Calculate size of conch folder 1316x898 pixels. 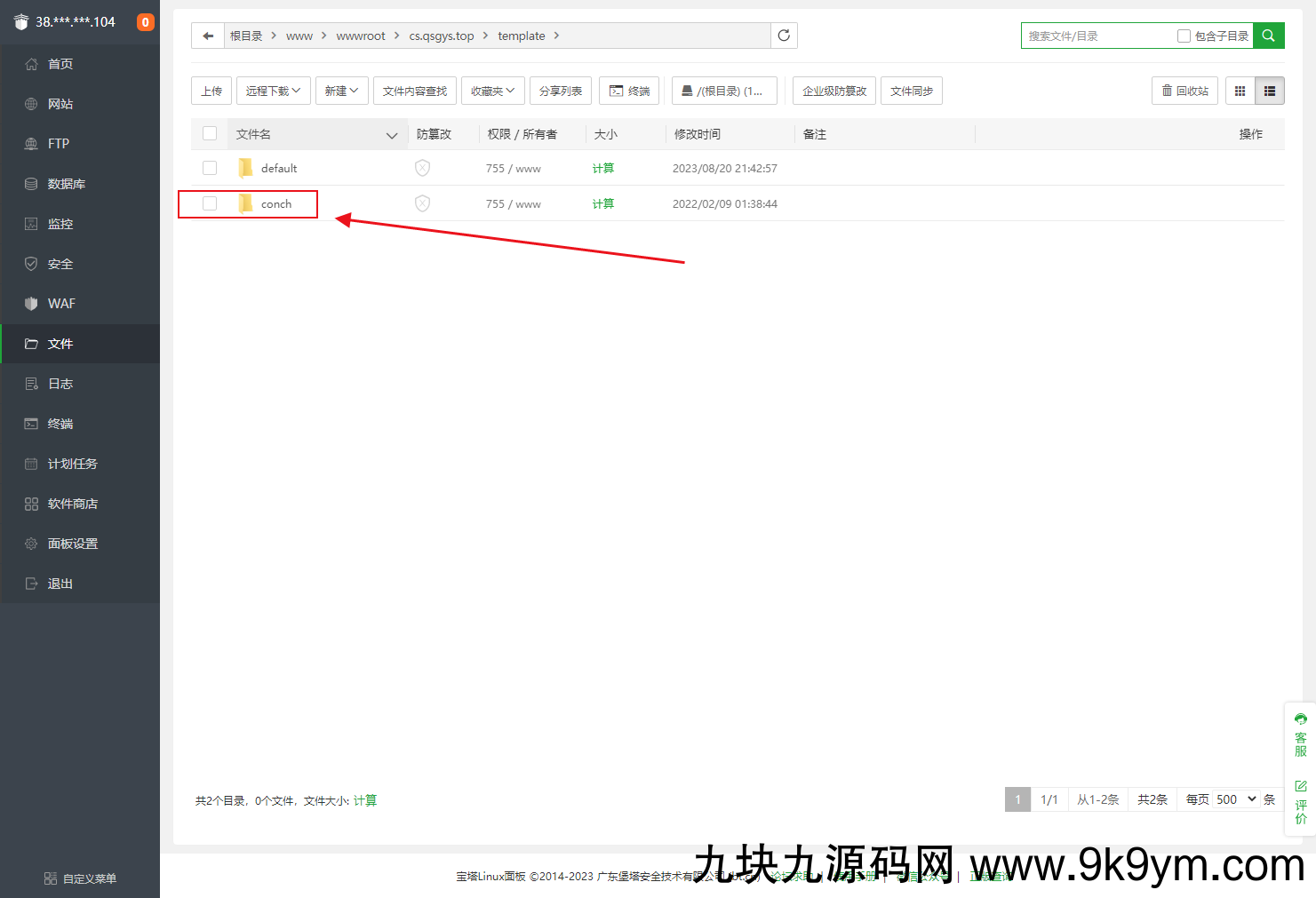pos(602,203)
